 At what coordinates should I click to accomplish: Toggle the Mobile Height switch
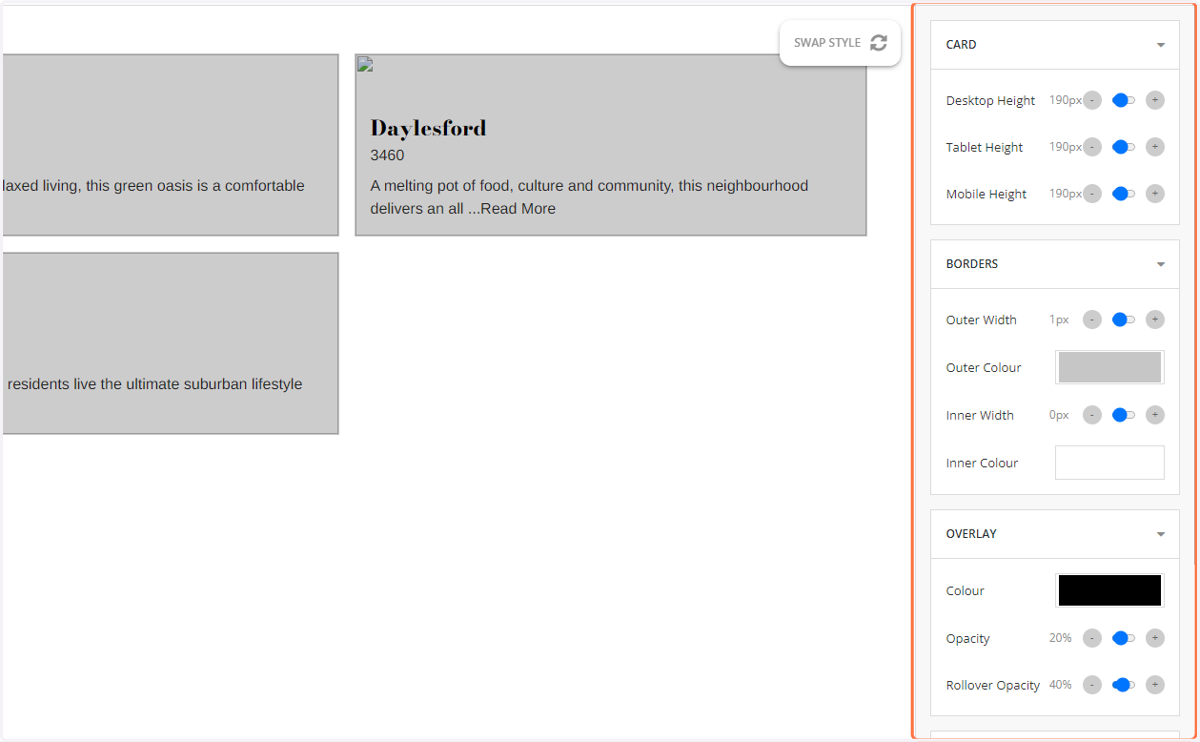[1124, 194]
